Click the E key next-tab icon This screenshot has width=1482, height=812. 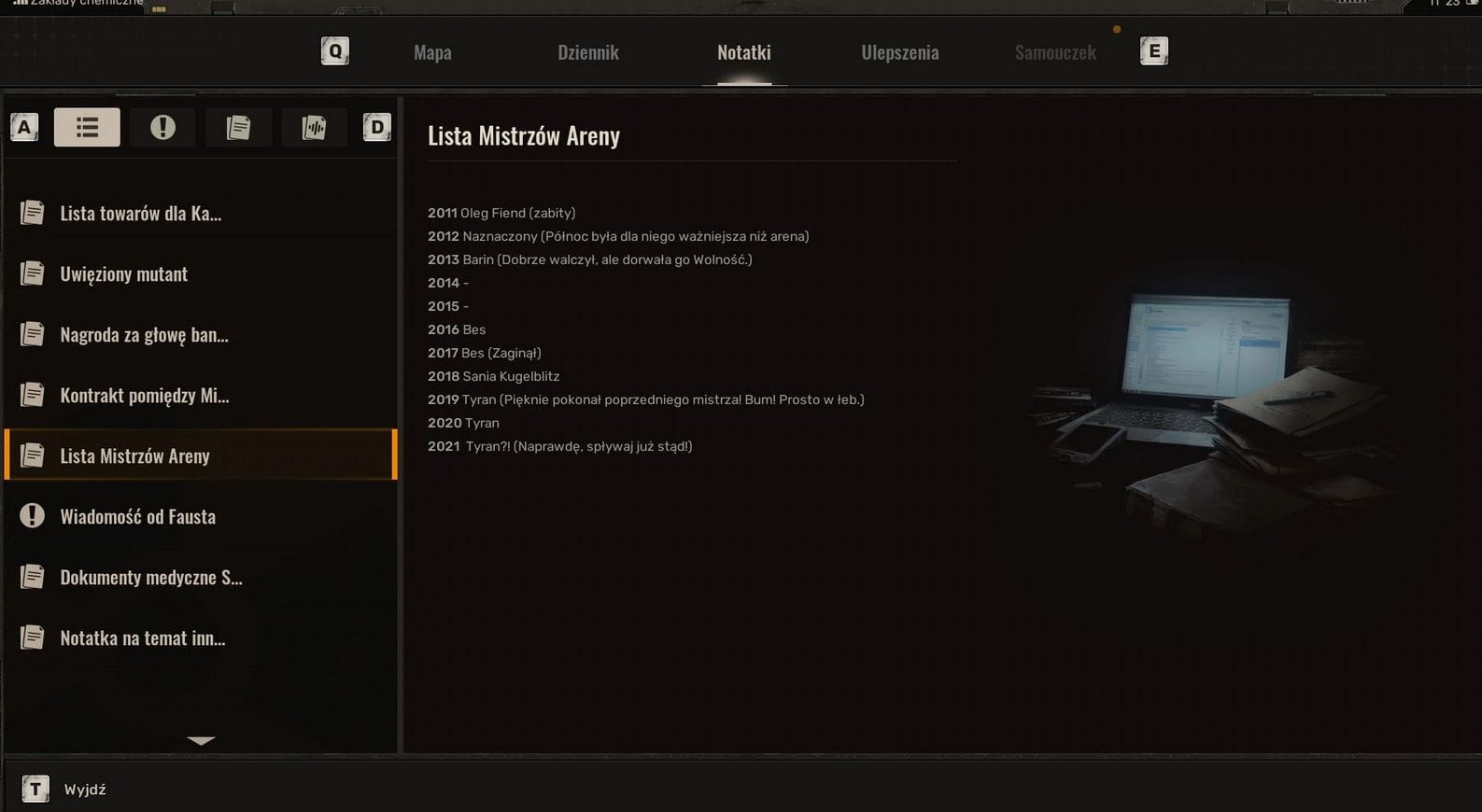1154,50
